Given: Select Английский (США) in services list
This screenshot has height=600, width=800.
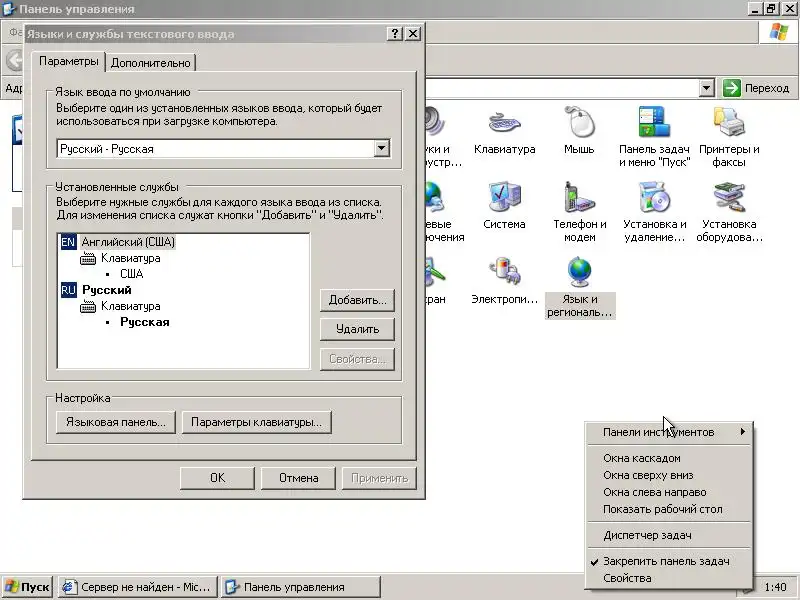Looking at the screenshot, I should [128, 242].
